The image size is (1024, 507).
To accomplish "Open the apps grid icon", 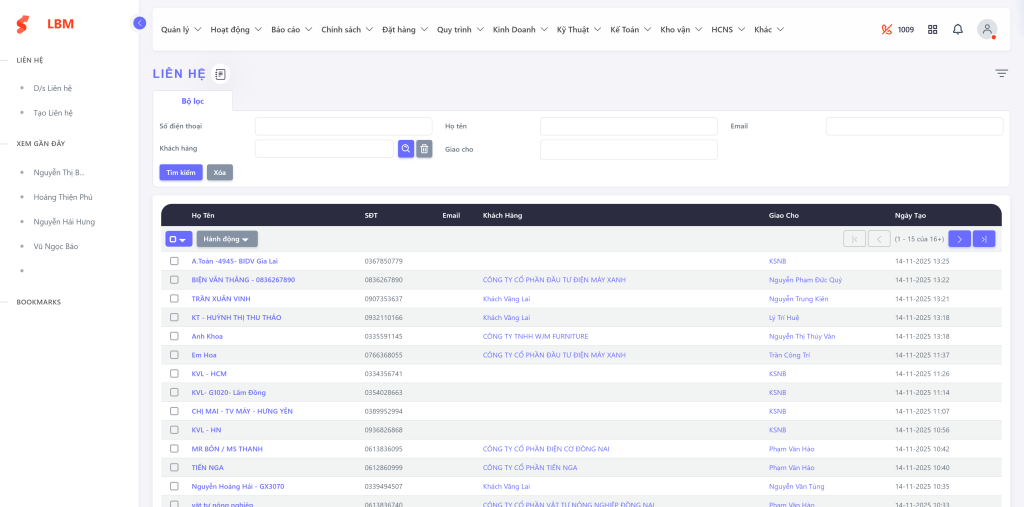I will pyautogui.click(x=932, y=29).
